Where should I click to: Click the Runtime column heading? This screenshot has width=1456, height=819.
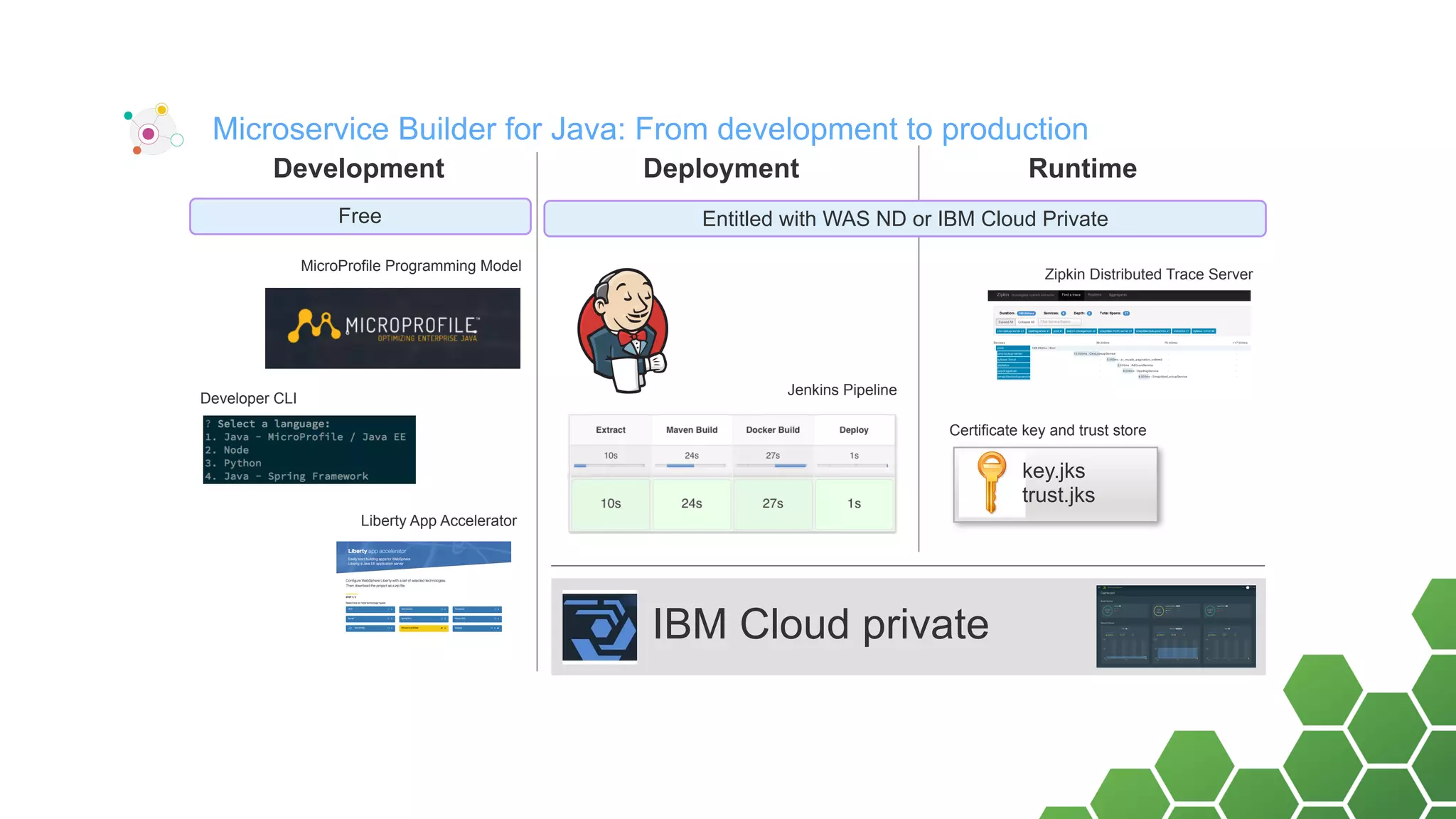point(1083,169)
